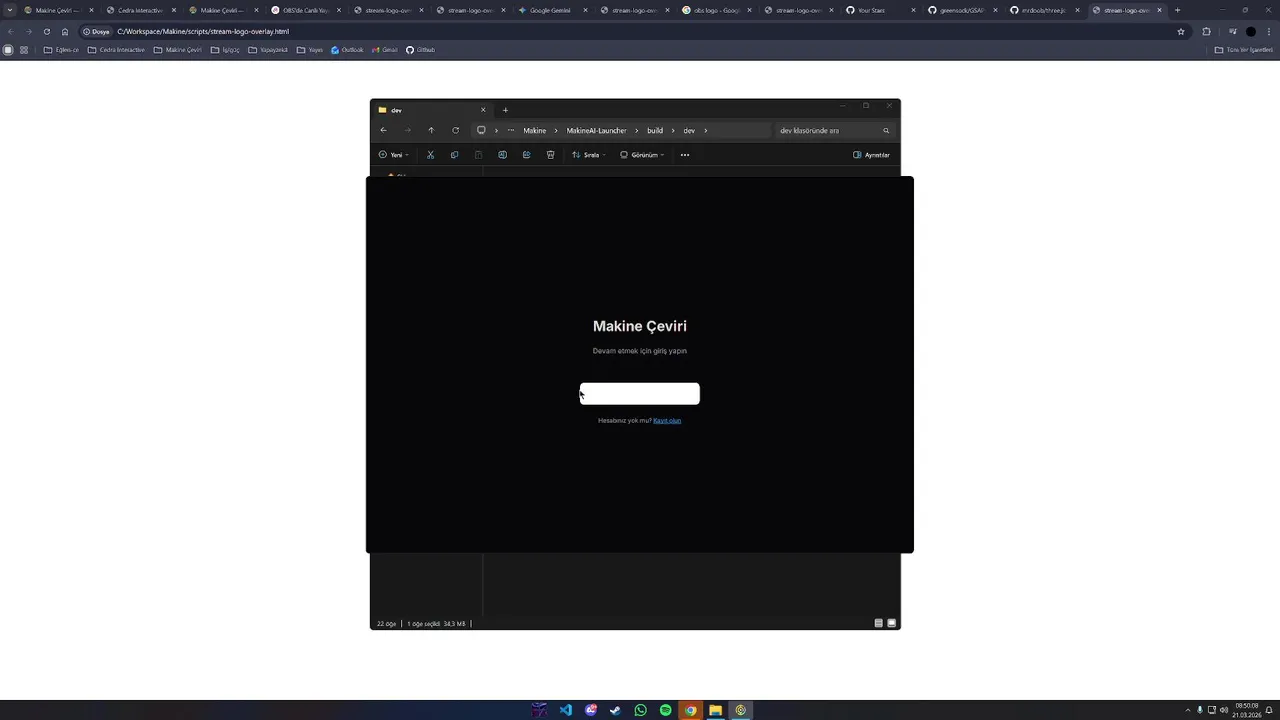Image resolution: width=1280 pixels, height=720 pixels.
Task: Bookmark this page with the star icon
Action: (x=1181, y=31)
